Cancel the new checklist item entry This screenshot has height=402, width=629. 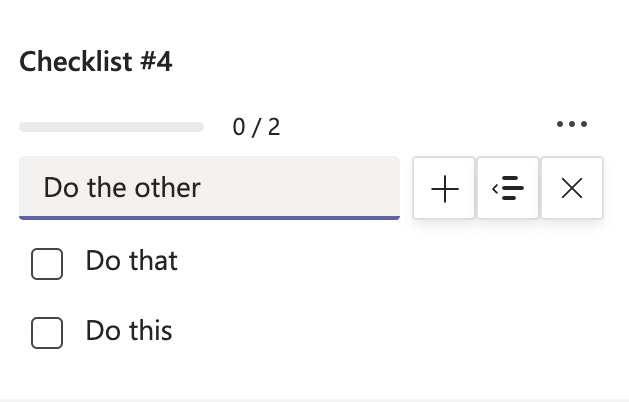tap(572, 188)
